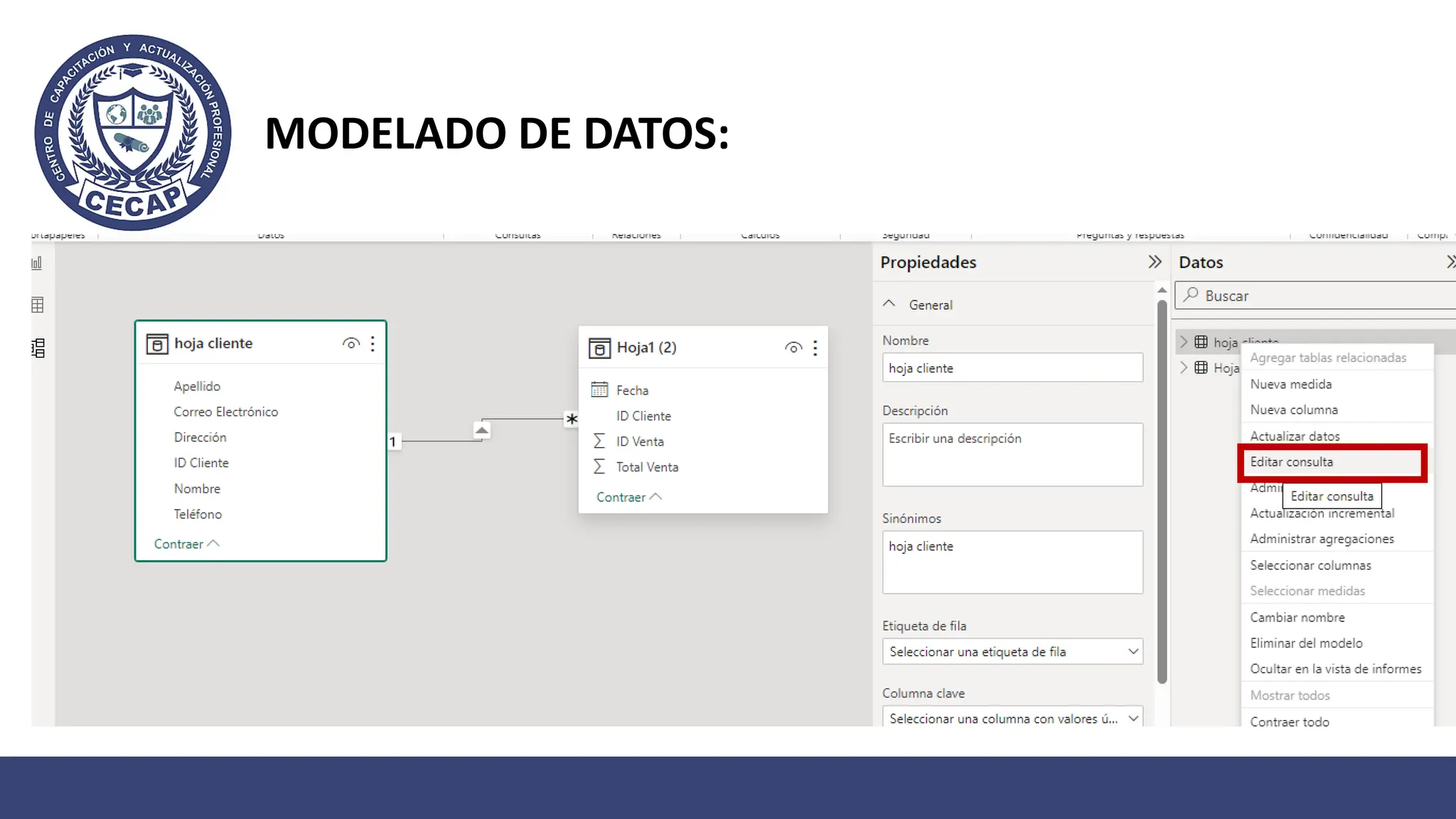Image resolution: width=1456 pixels, height=819 pixels.
Task: Click the many (*) relationship end marker
Action: pyautogui.click(x=572, y=419)
